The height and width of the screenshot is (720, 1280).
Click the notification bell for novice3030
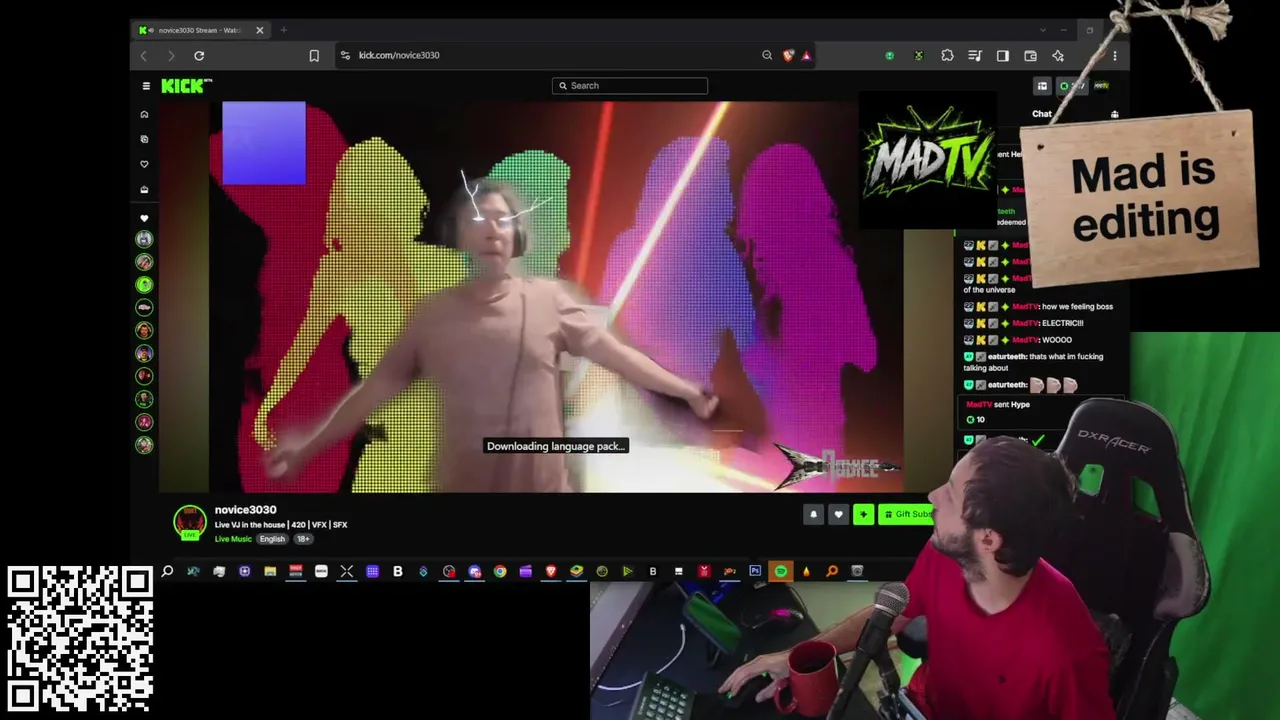click(813, 514)
